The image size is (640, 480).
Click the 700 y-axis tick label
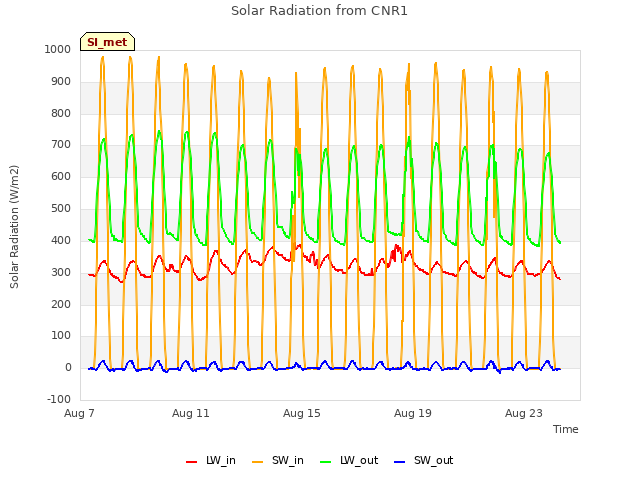pos(61,144)
